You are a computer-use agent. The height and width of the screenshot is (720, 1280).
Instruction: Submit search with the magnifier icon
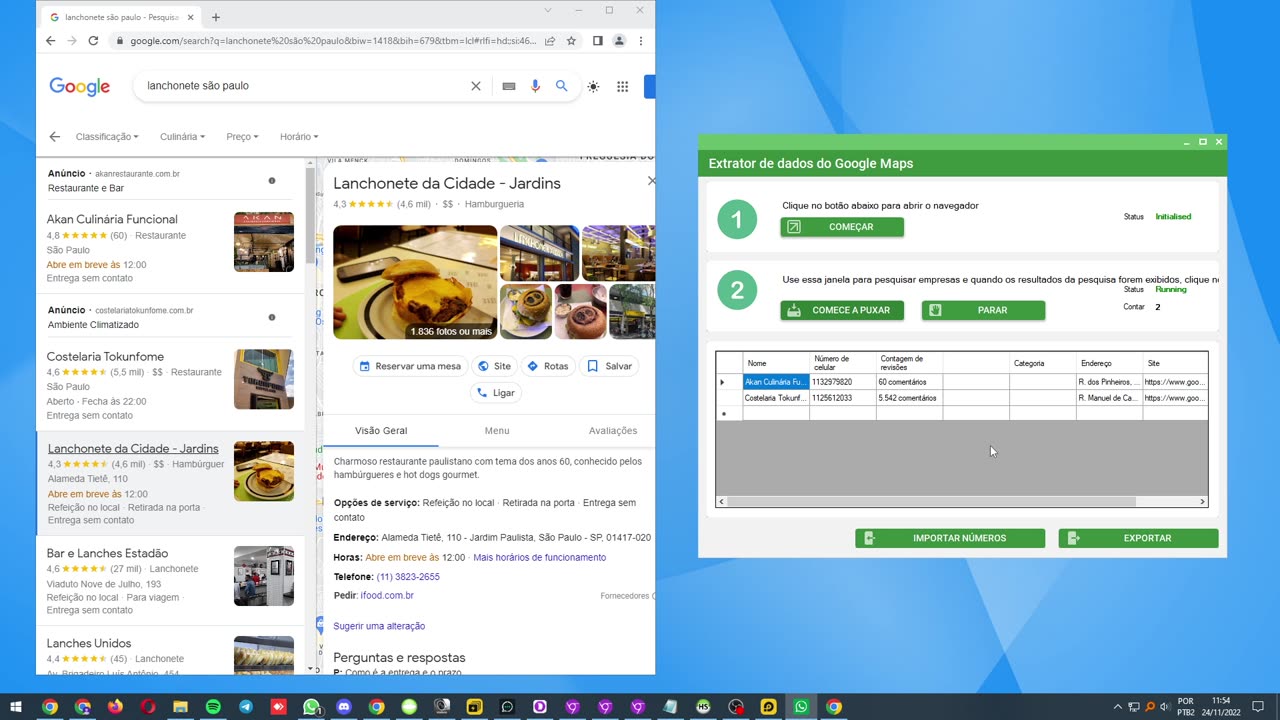click(x=562, y=86)
